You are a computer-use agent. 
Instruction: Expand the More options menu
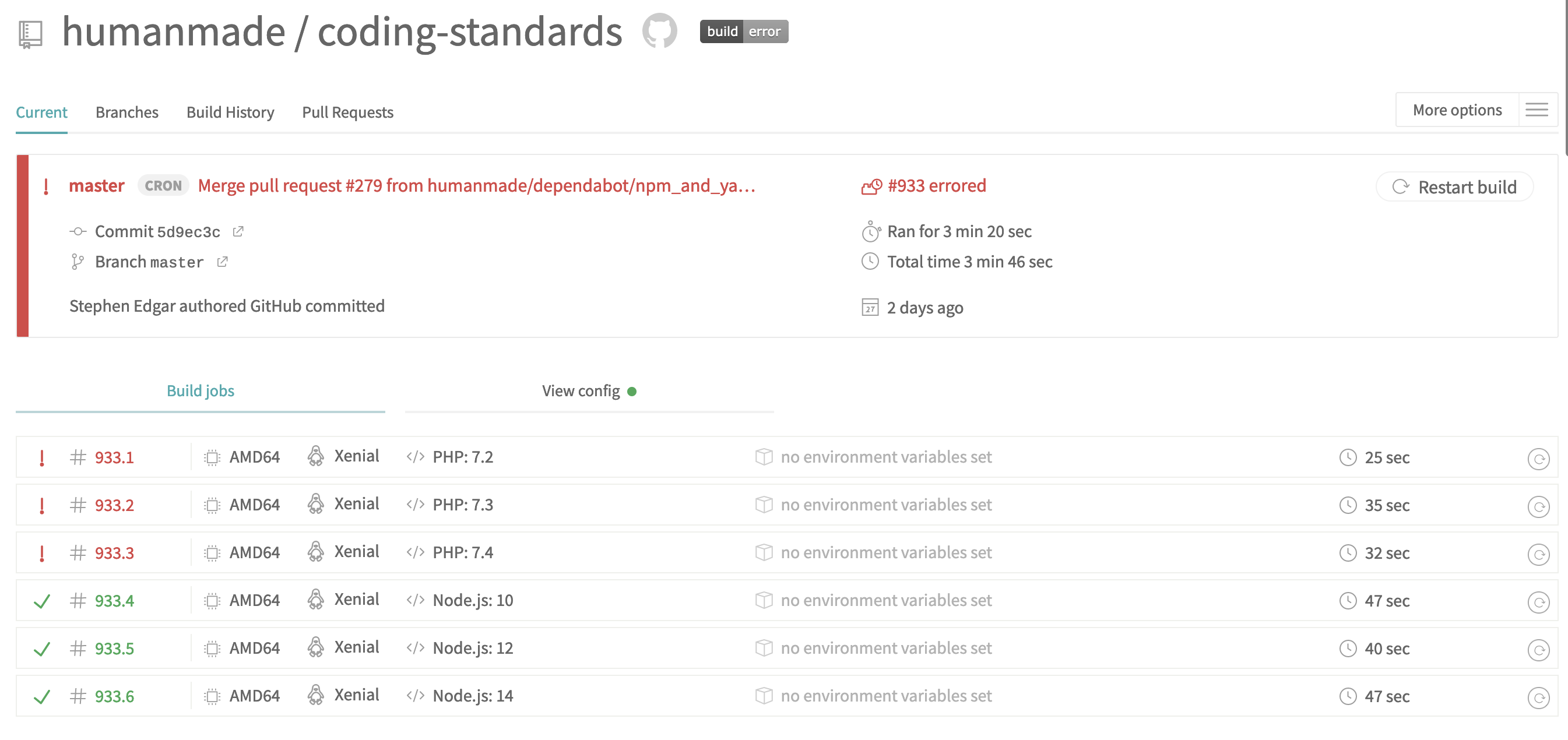point(1457,110)
